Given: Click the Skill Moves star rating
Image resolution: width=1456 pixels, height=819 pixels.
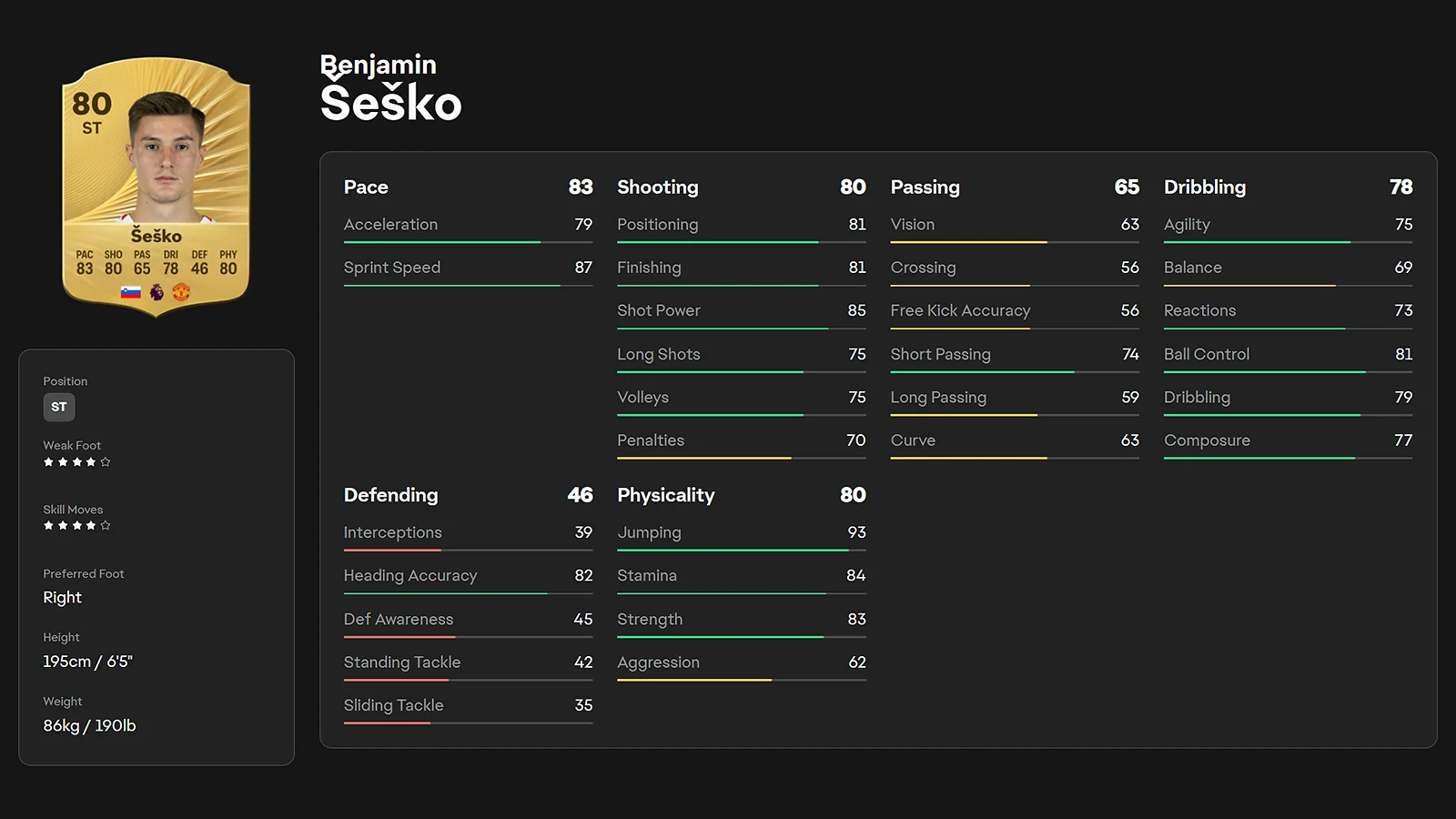Looking at the screenshot, I should (77, 526).
